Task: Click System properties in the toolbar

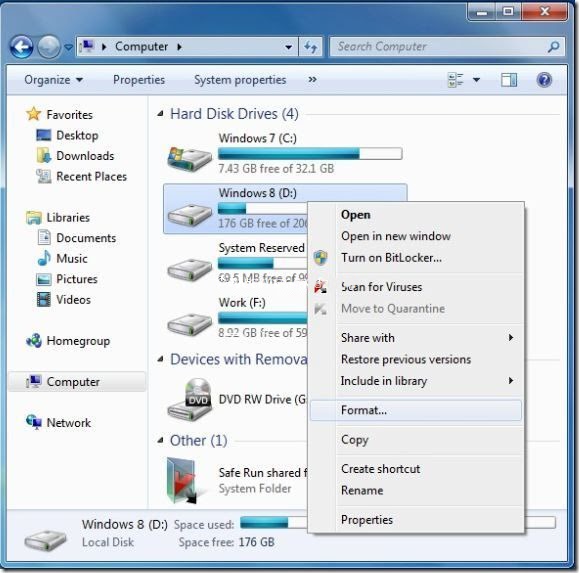Action: (x=240, y=80)
